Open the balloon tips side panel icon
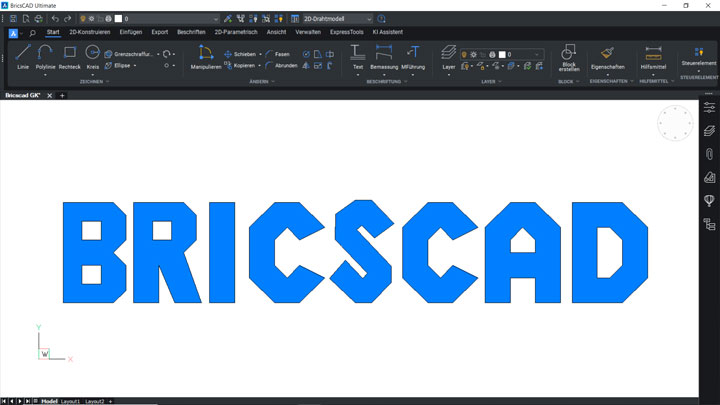Viewport: 720px width, 405px height. click(x=709, y=200)
